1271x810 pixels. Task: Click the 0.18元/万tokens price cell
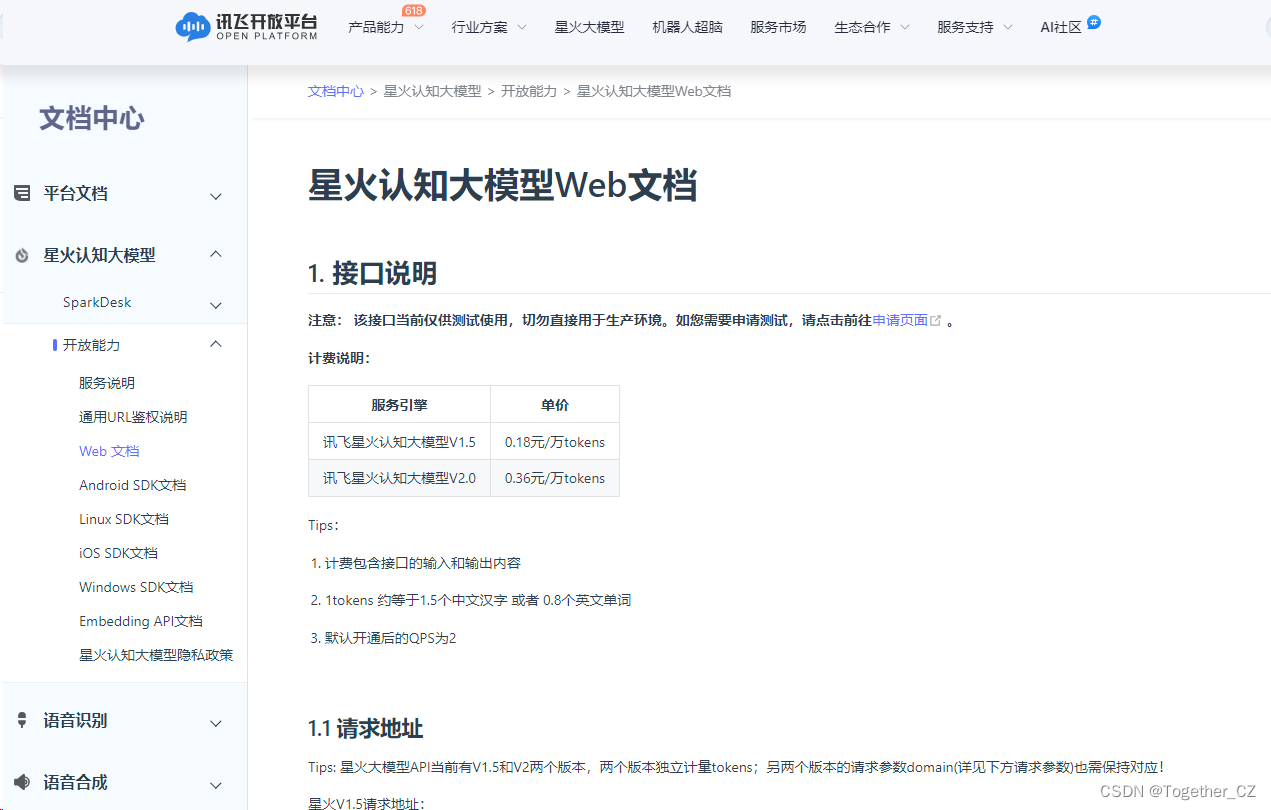click(x=555, y=441)
